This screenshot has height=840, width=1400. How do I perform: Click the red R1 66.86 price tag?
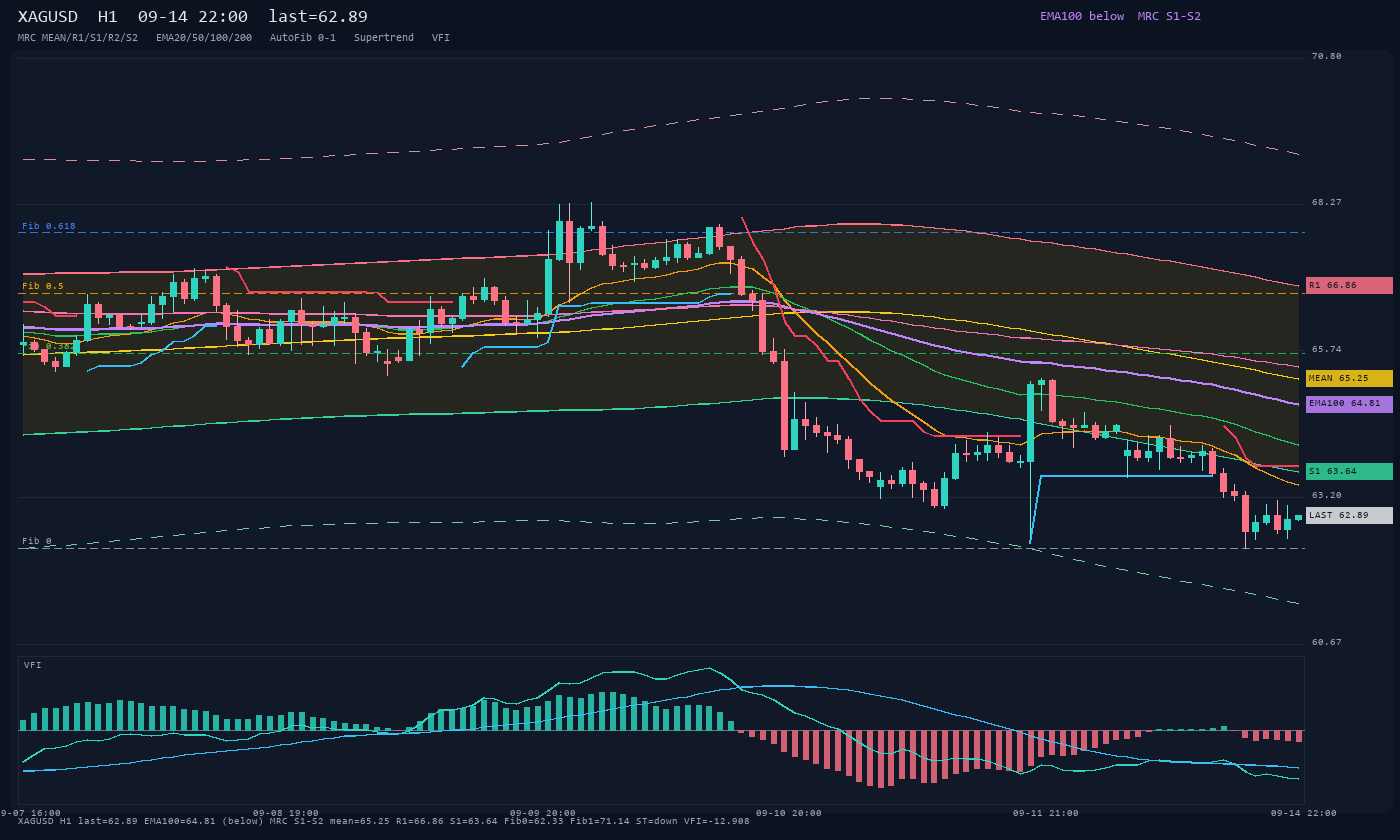[1349, 285]
